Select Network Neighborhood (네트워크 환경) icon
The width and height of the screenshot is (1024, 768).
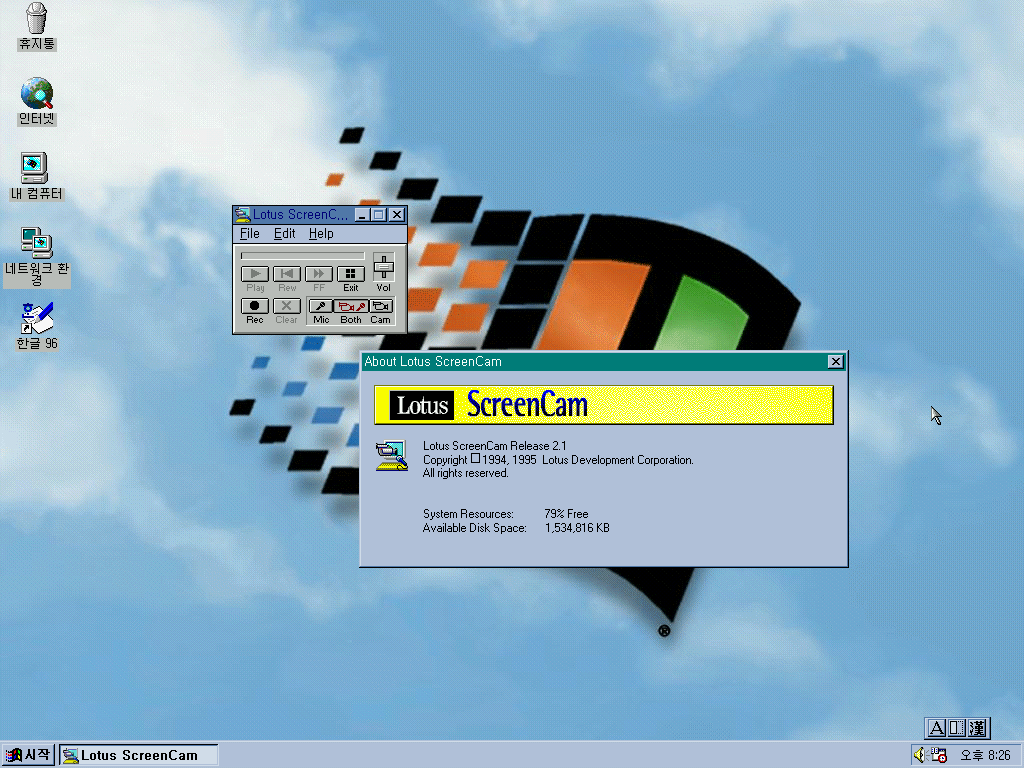37,256
